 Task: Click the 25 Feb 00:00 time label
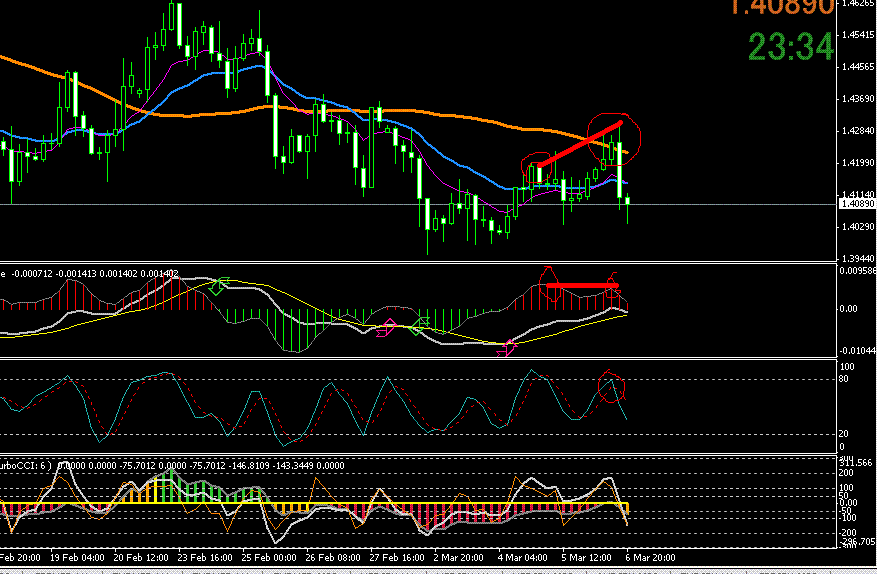click(x=269, y=557)
